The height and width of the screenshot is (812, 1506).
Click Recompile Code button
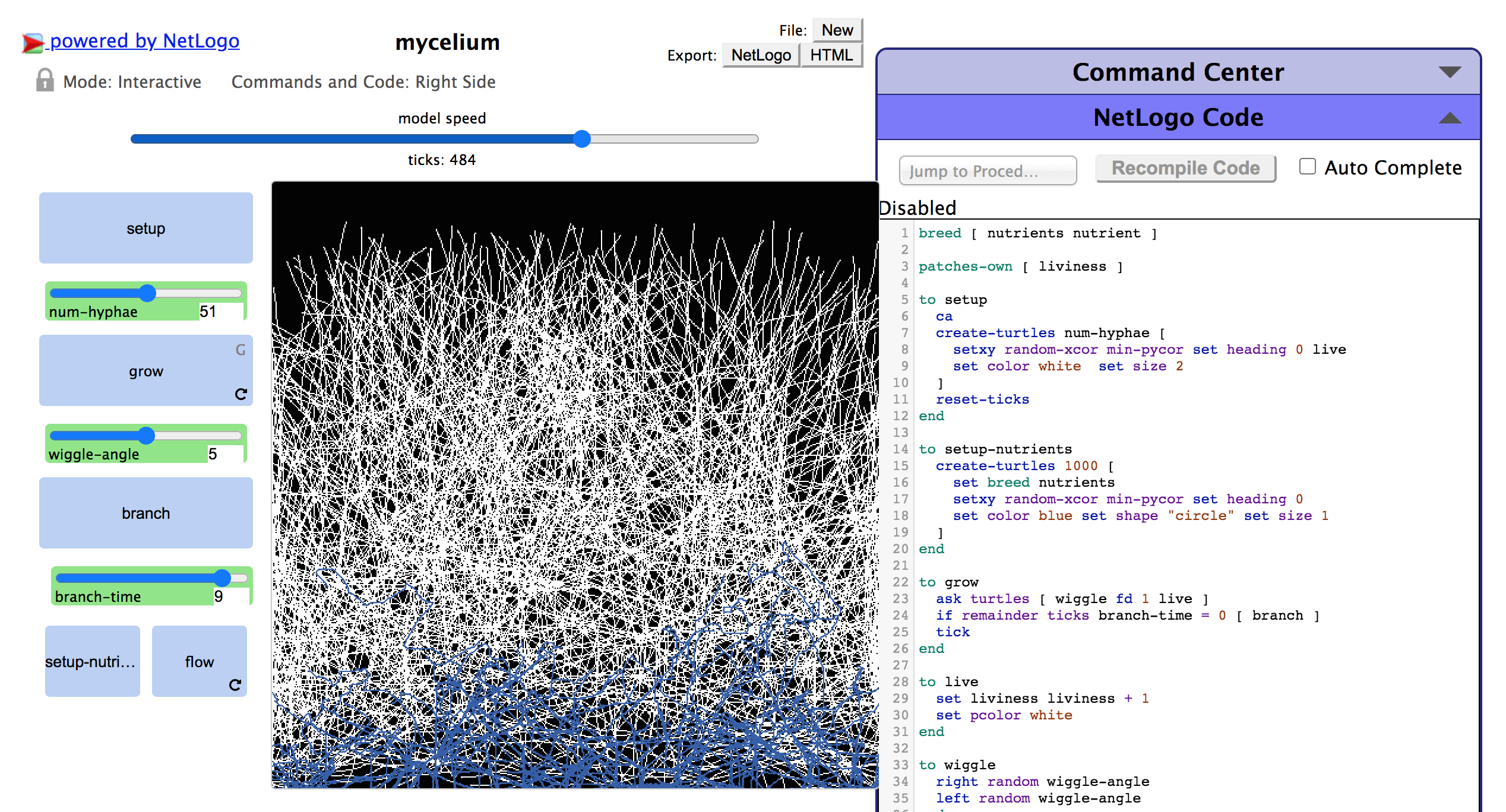(x=1185, y=169)
